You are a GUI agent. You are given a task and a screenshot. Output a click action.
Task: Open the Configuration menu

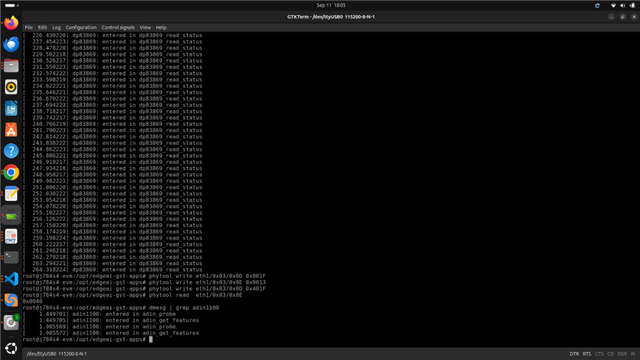tap(81, 27)
